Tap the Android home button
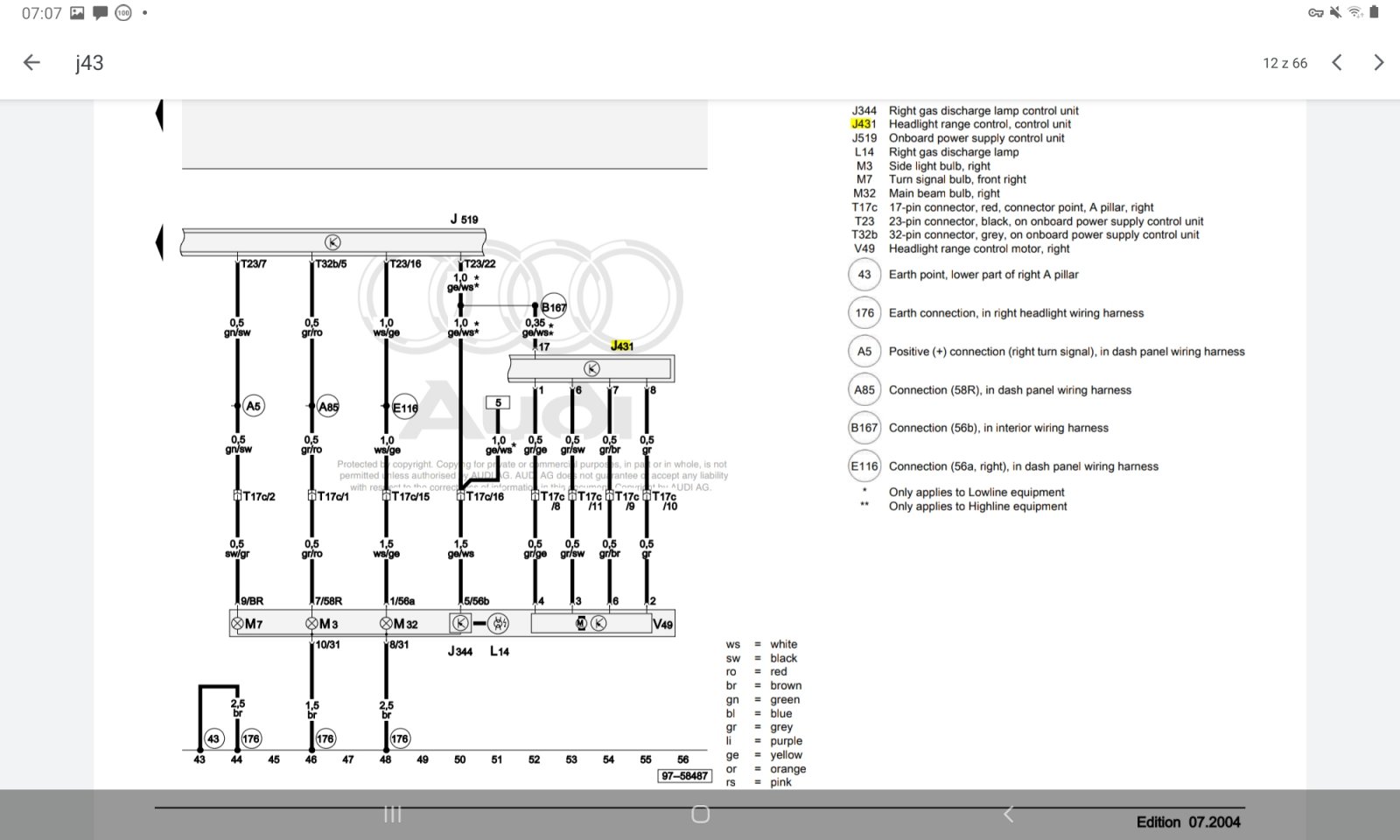This screenshot has width=1400, height=840. click(700, 815)
